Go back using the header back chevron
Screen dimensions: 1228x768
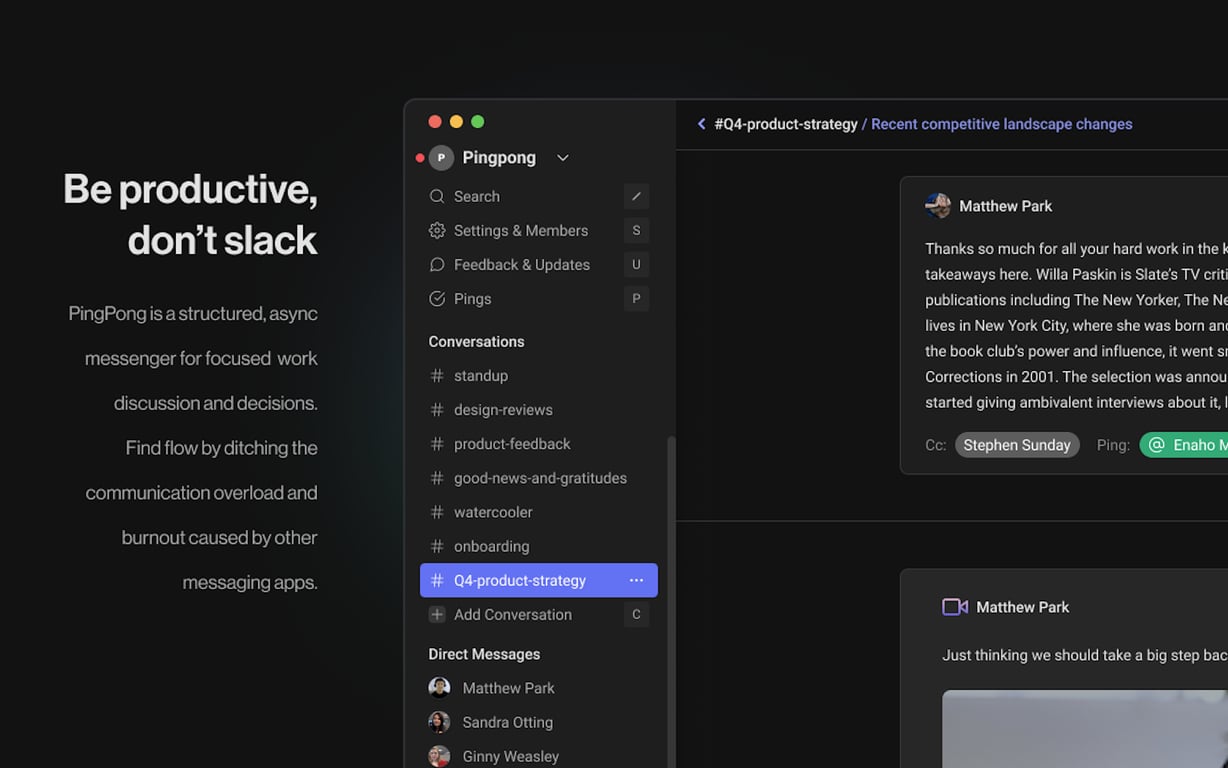[x=702, y=124]
